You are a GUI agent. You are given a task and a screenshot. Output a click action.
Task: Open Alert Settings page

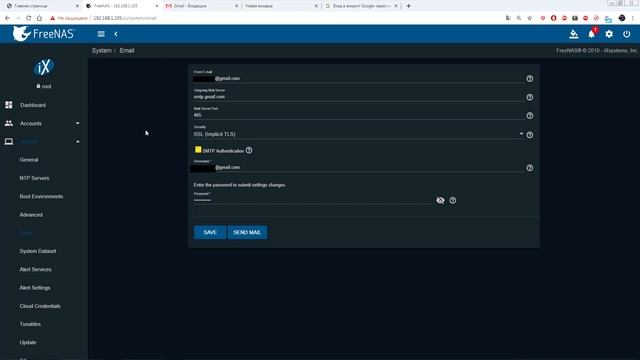pyautogui.click(x=35, y=288)
